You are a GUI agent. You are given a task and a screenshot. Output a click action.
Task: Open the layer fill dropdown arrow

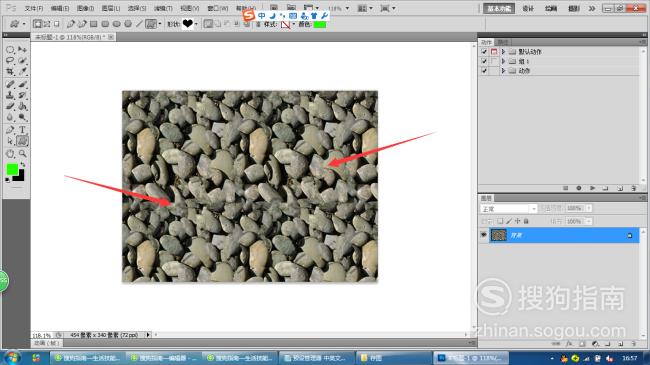coord(589,221)
